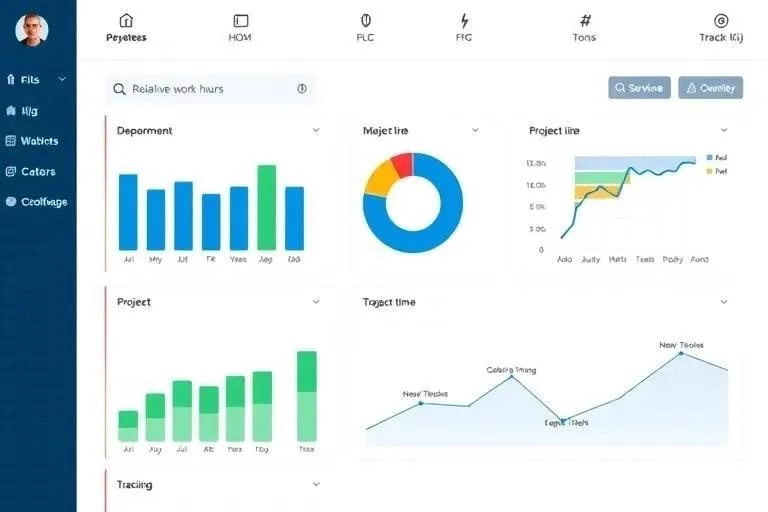Click the Ovenley button

(711, 88)
